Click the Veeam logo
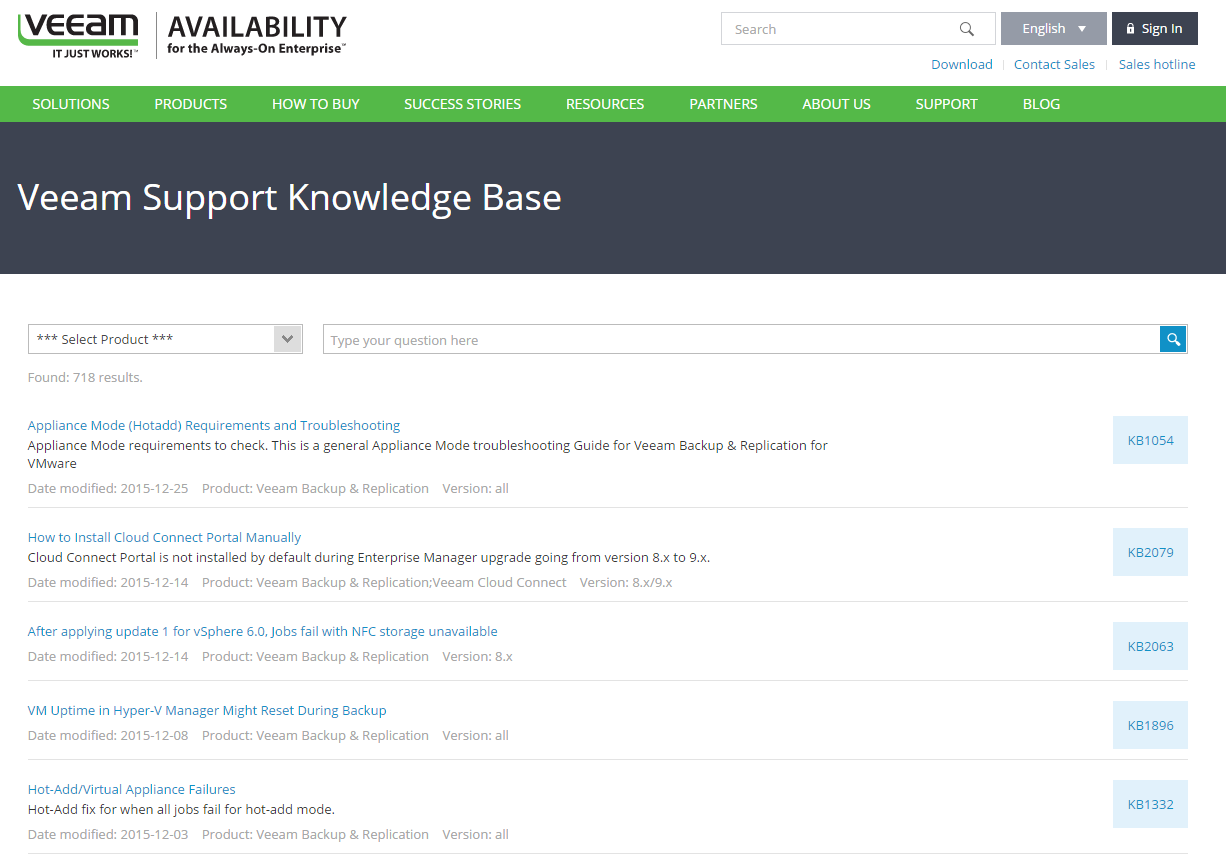 79,35
